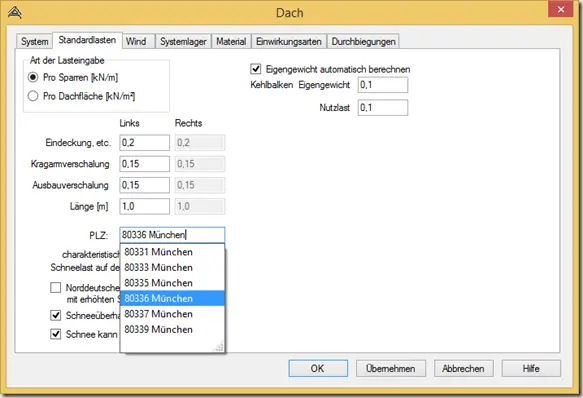Confirm with the OK button
Viewport: 583px width, 398px height.
tap(318, 369)
